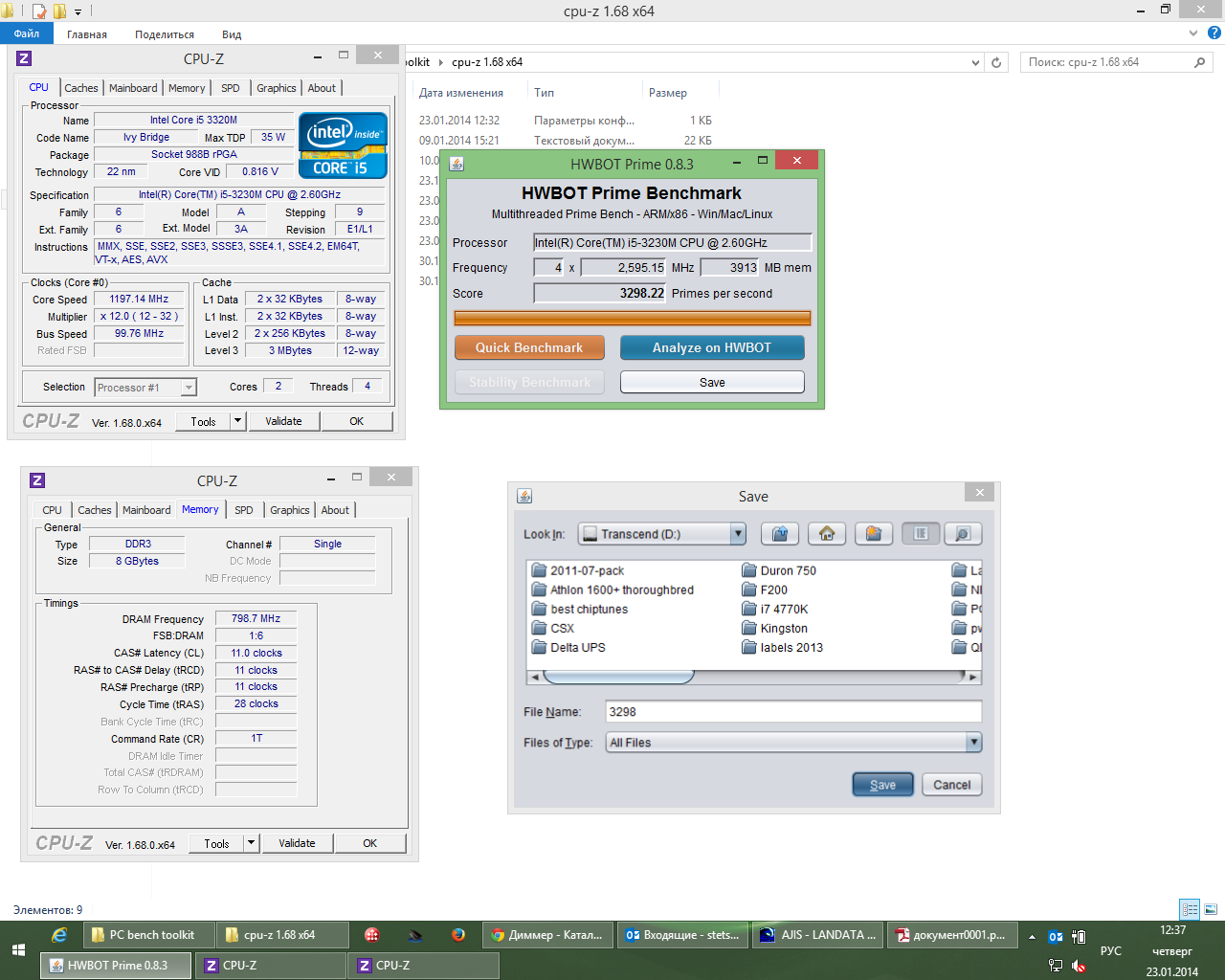Open the Файл ribbon menu

(x=27, y=33)
